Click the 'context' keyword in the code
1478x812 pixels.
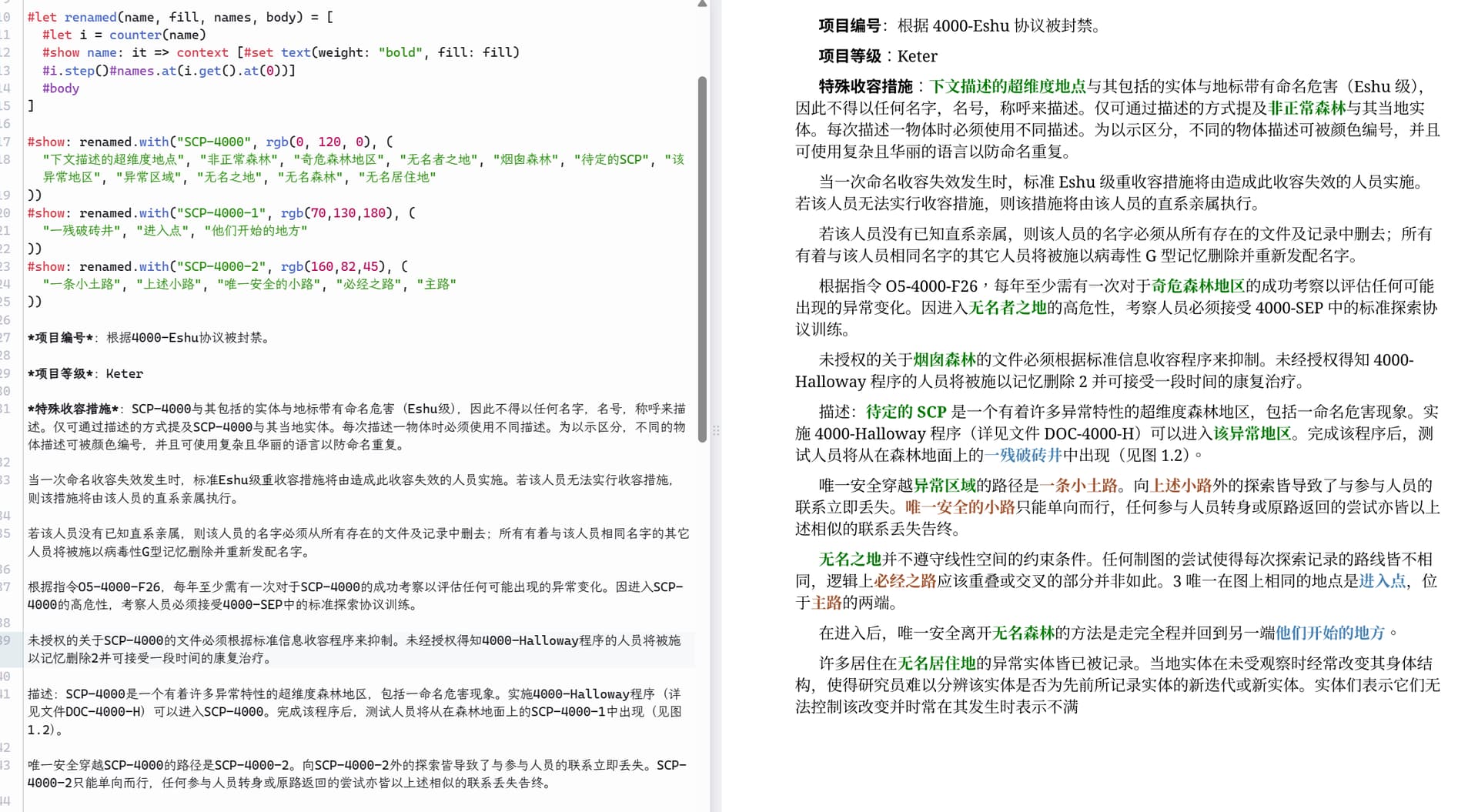tap(202, 52)
